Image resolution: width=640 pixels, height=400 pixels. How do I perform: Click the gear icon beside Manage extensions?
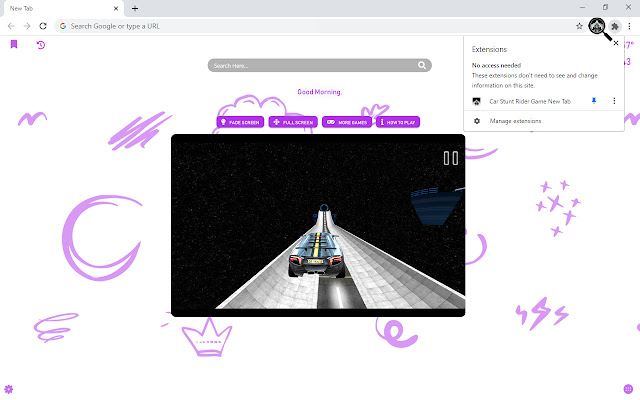477,121
